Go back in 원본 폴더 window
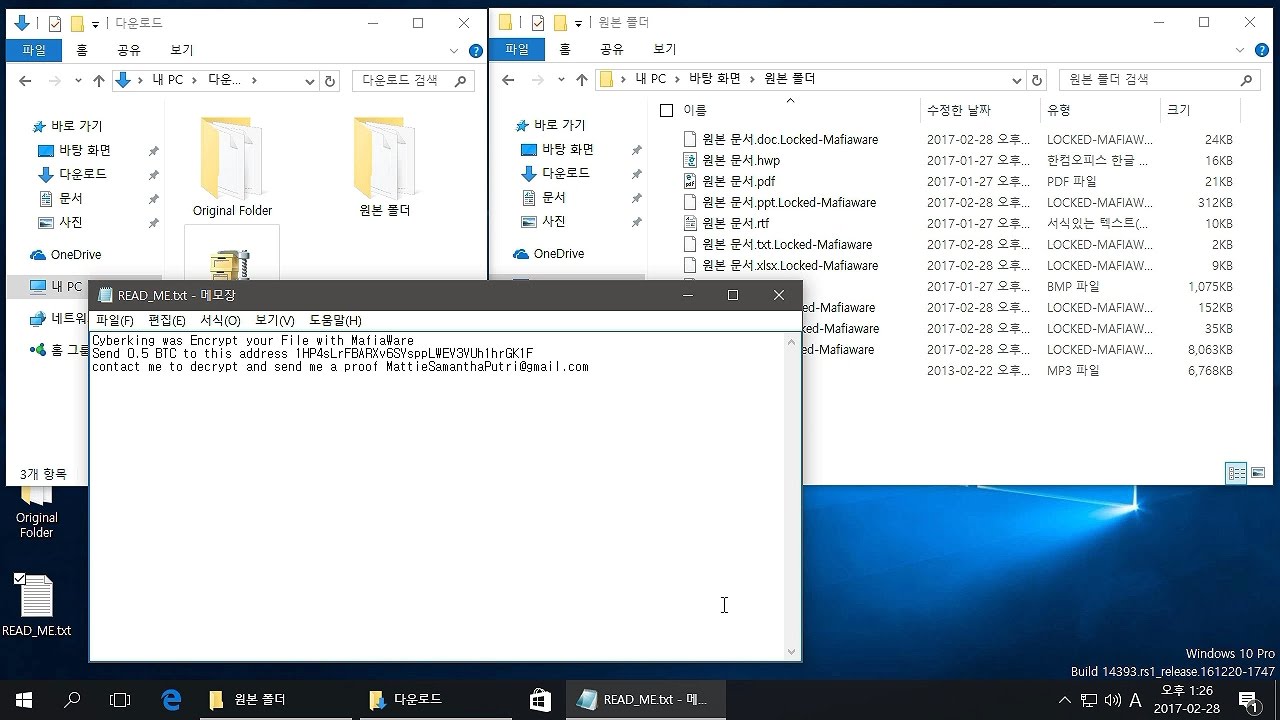1280x720 pixels. tap(508, 80)
